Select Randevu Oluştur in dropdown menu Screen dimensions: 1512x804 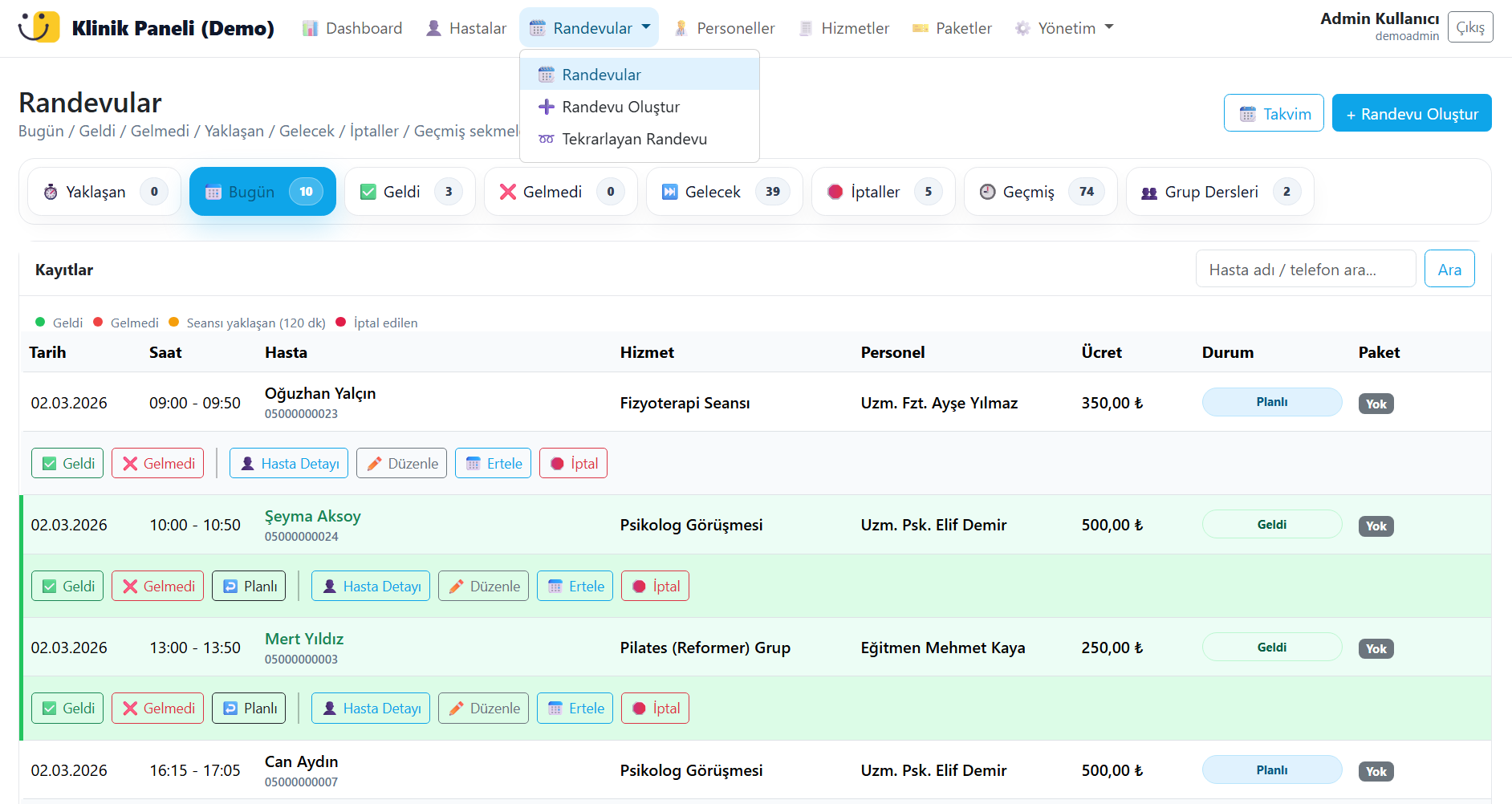pos(620,107)
